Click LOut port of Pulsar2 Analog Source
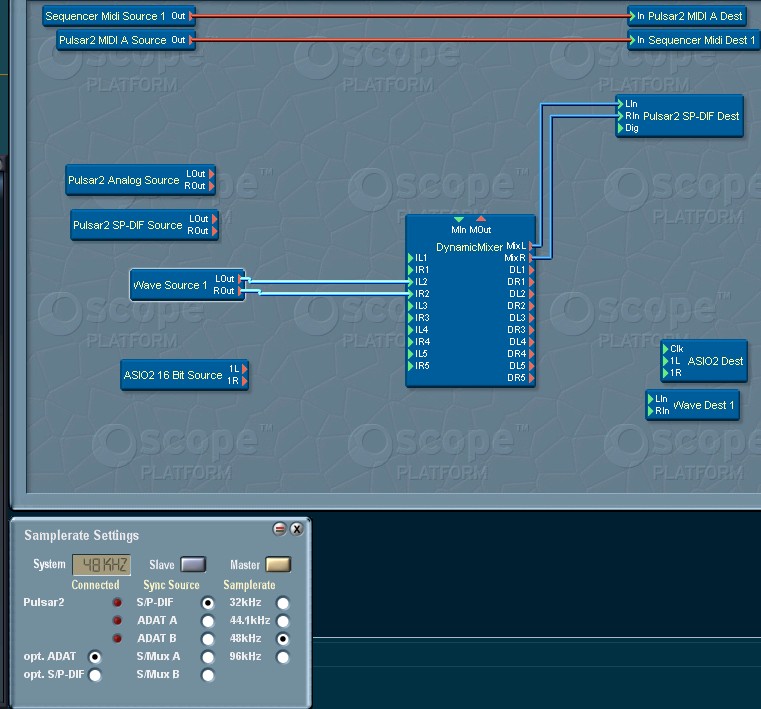Viewport: 761px width, 709px height. click(211, 174)
